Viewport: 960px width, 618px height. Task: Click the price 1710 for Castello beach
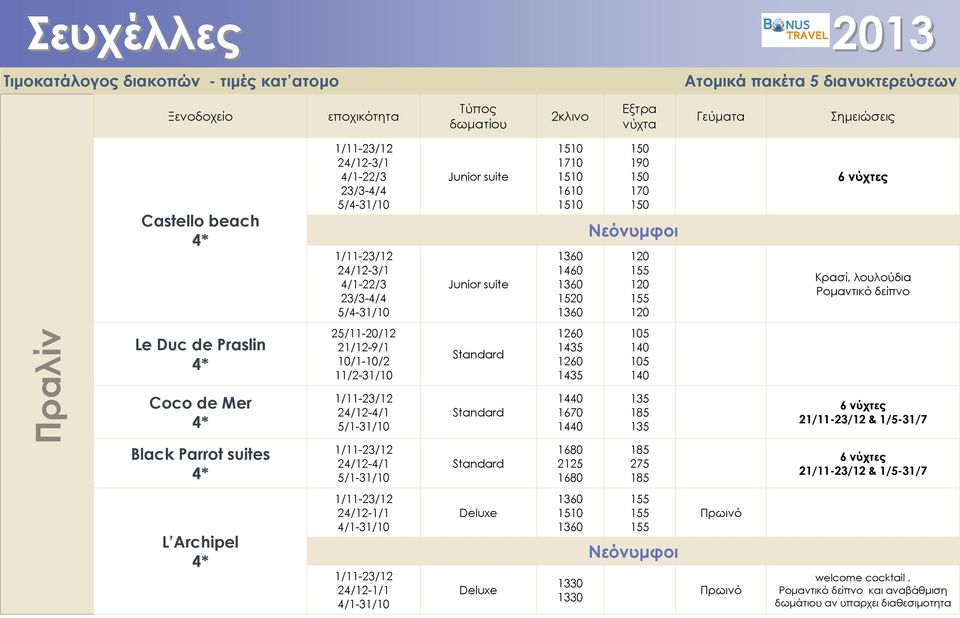pos(570,163)
